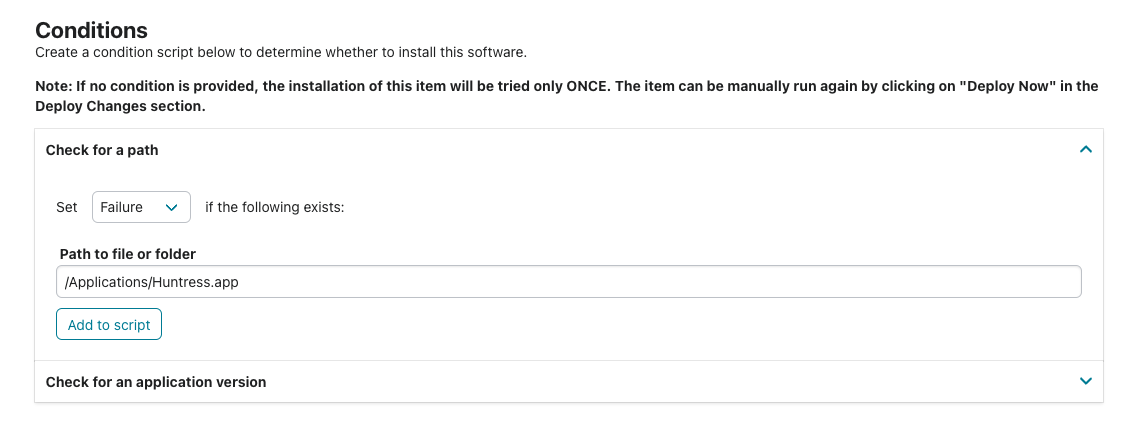Click the Path to file or folder label
1141x423 pixels.
[128, 254]
